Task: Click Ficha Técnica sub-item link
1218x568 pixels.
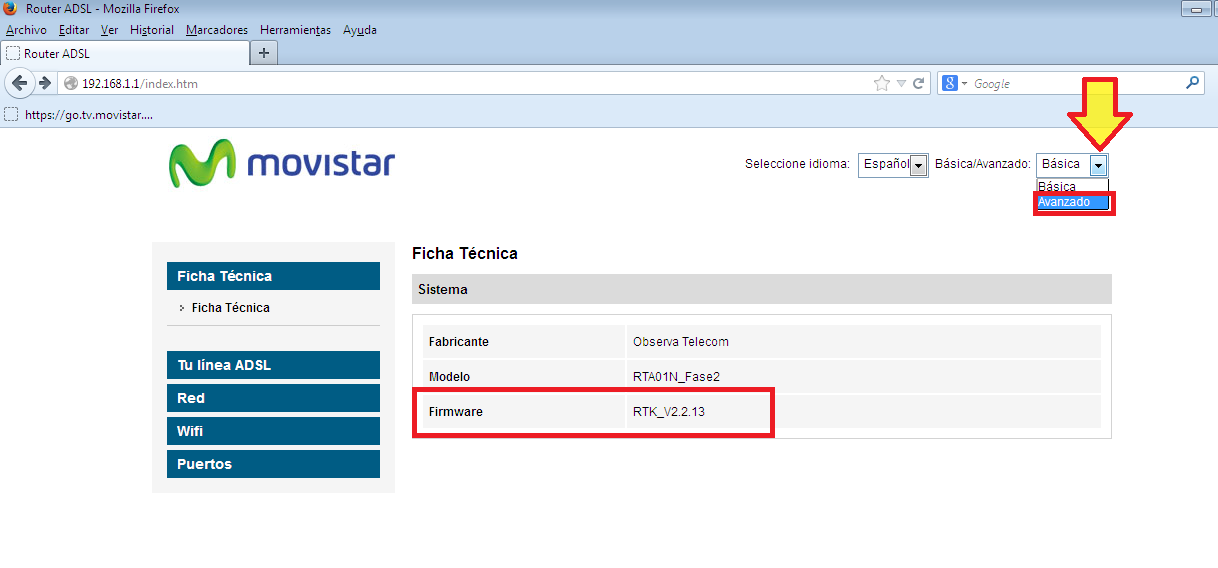Action: 231,308
